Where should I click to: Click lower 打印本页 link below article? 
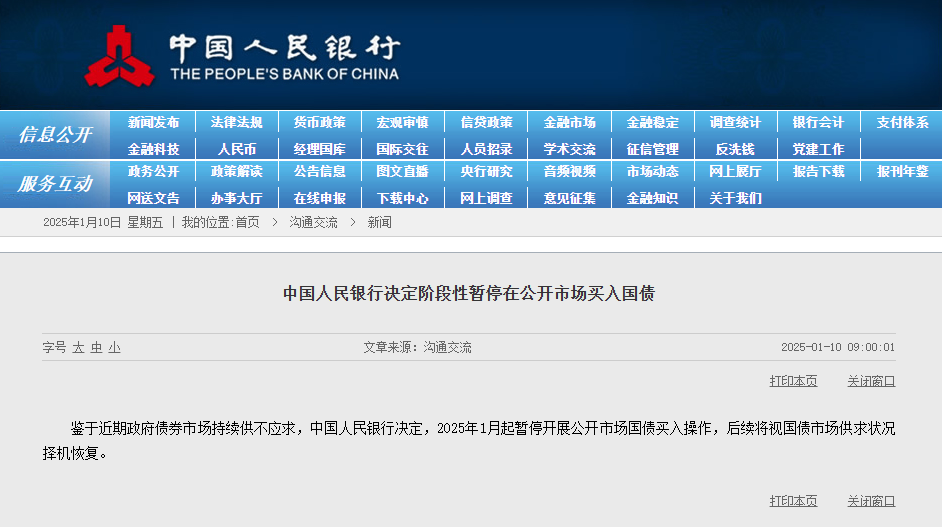coord(793,501)
